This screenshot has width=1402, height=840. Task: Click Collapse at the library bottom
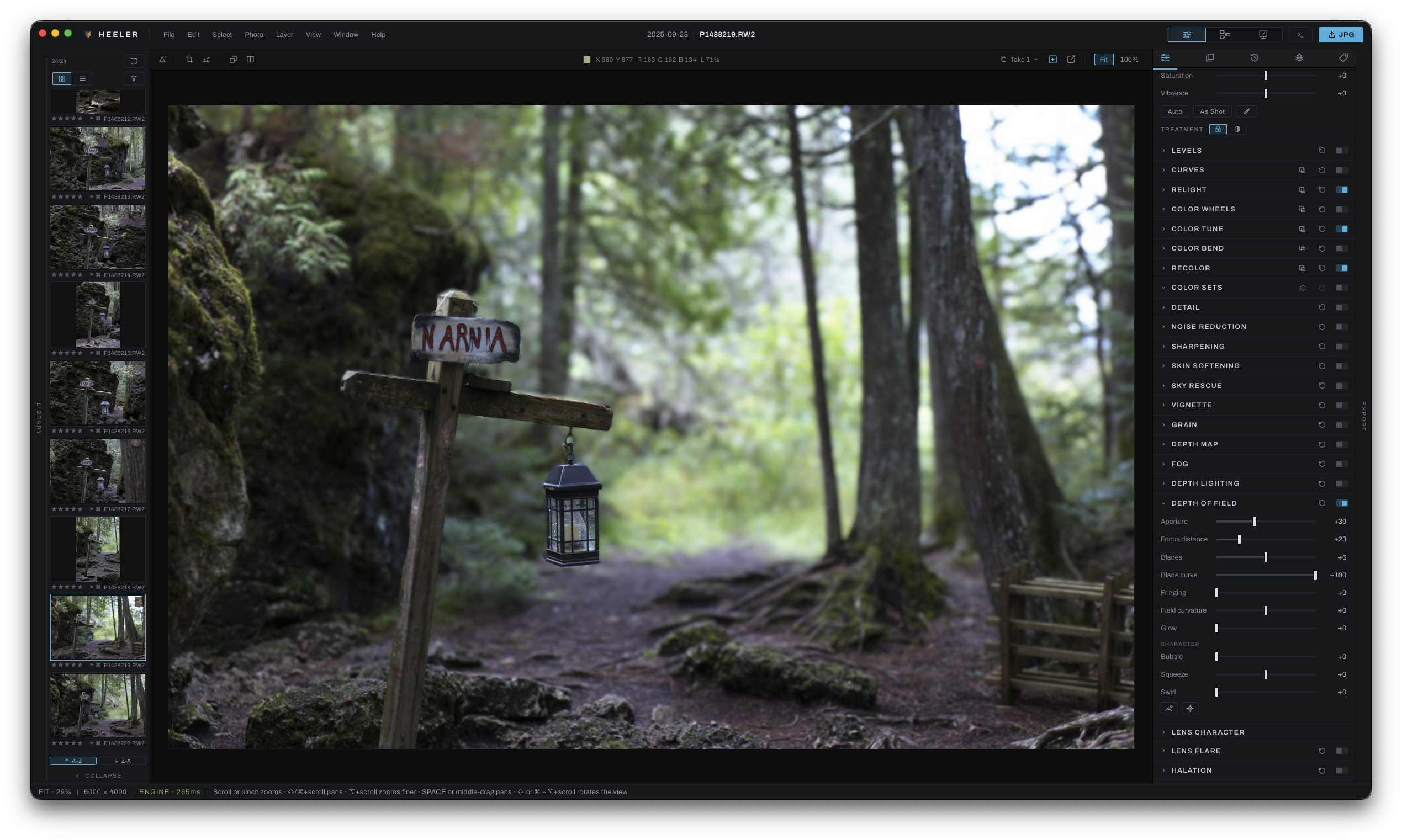click(x=98, y=775)
